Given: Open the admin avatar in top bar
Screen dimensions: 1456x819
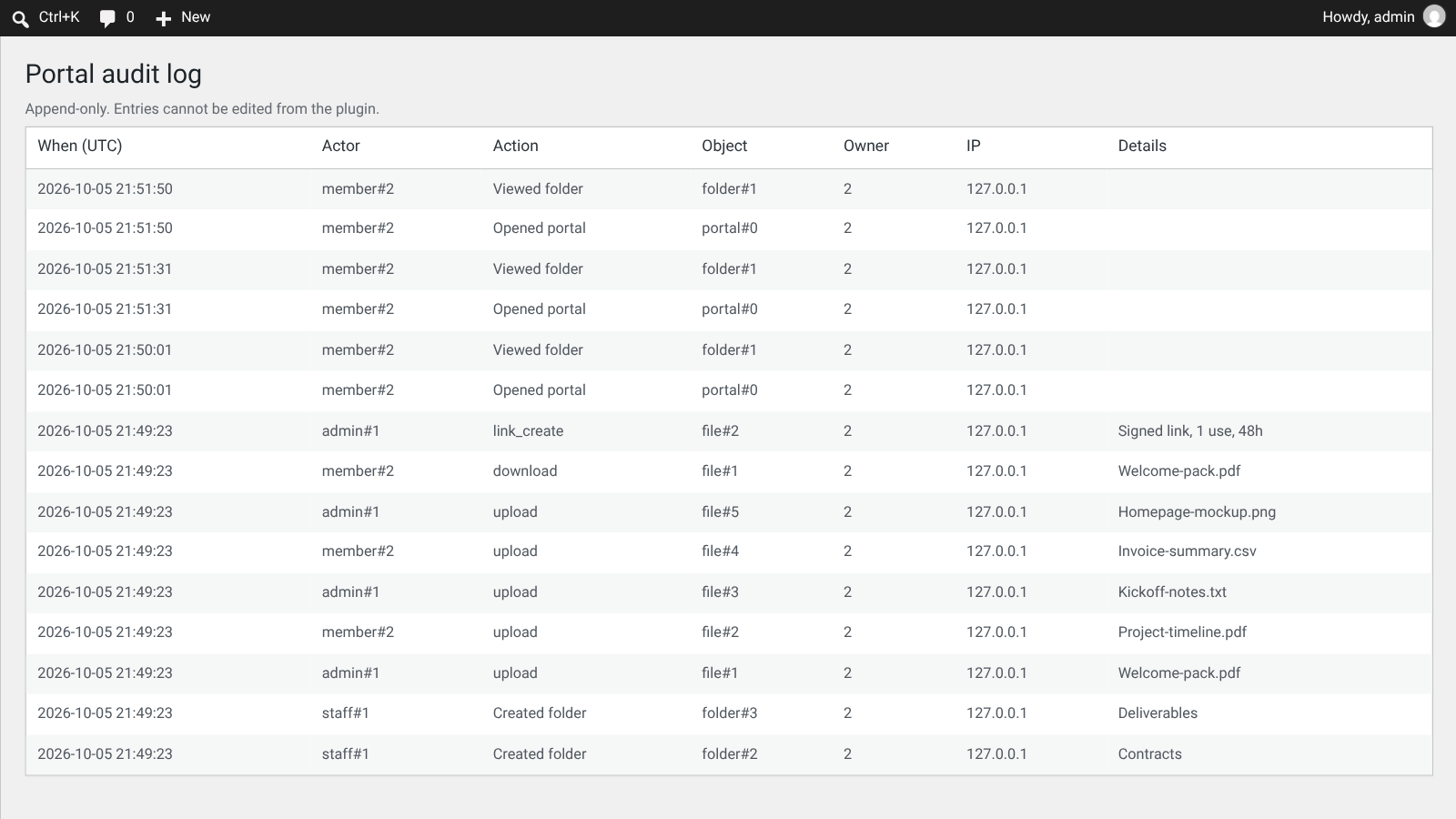Looking at the screenshot, I should pos(1434,17).
